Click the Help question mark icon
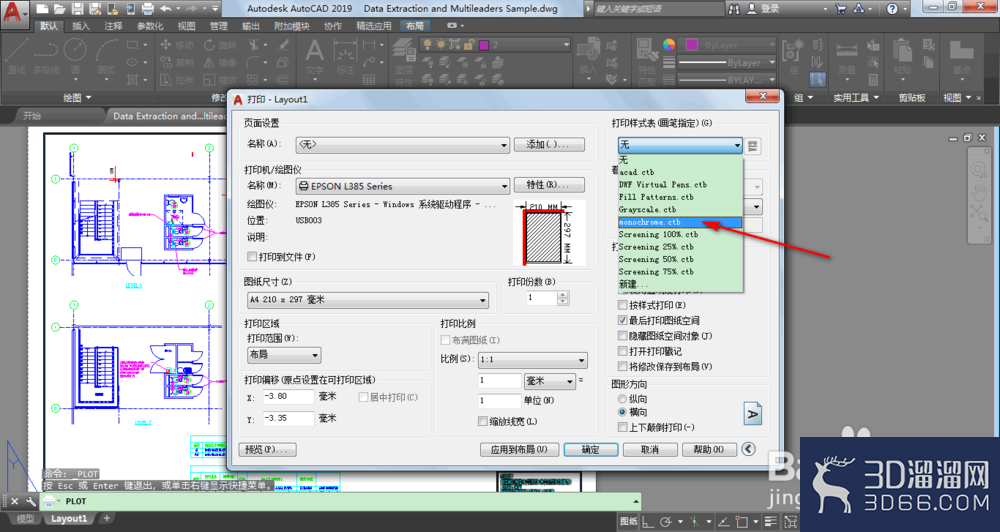Screen dimensions: 1000x532 (x=892, y=9)
